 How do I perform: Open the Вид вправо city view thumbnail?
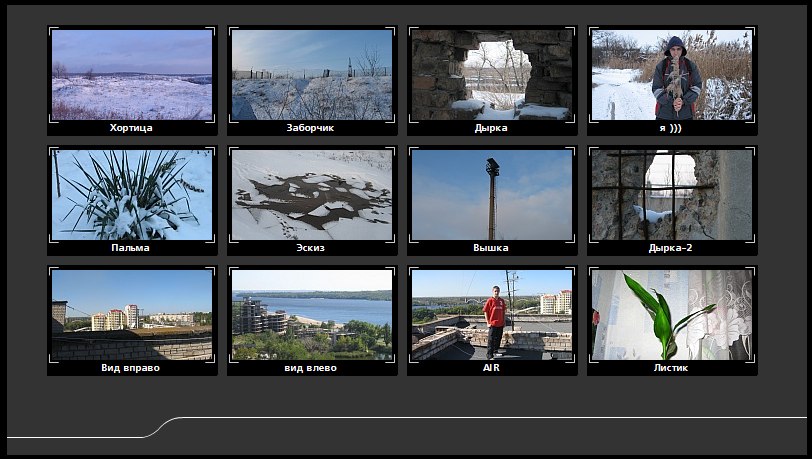click(x=132, y=315)
